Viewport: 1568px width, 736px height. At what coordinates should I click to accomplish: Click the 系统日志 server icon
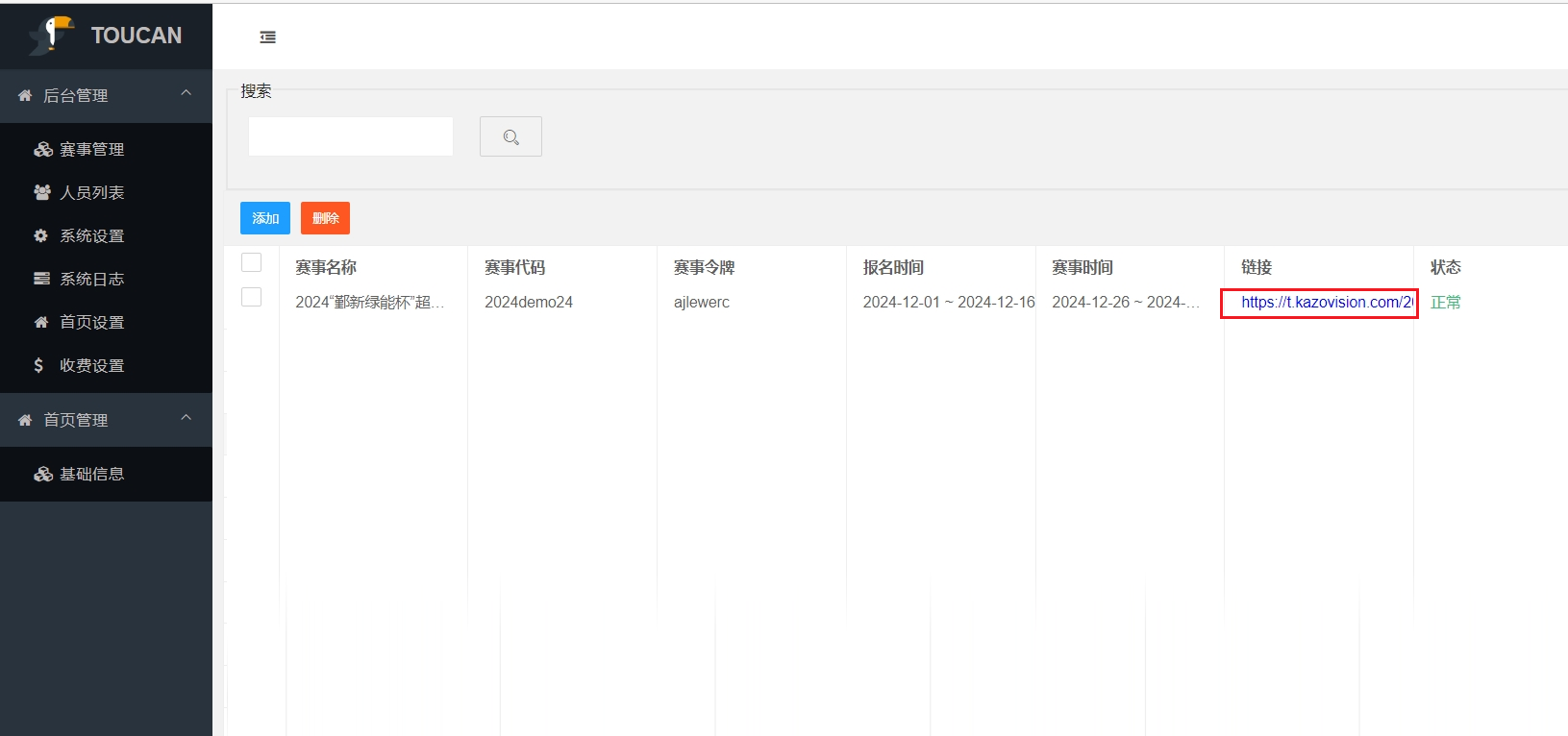click(x=41, y=280)
